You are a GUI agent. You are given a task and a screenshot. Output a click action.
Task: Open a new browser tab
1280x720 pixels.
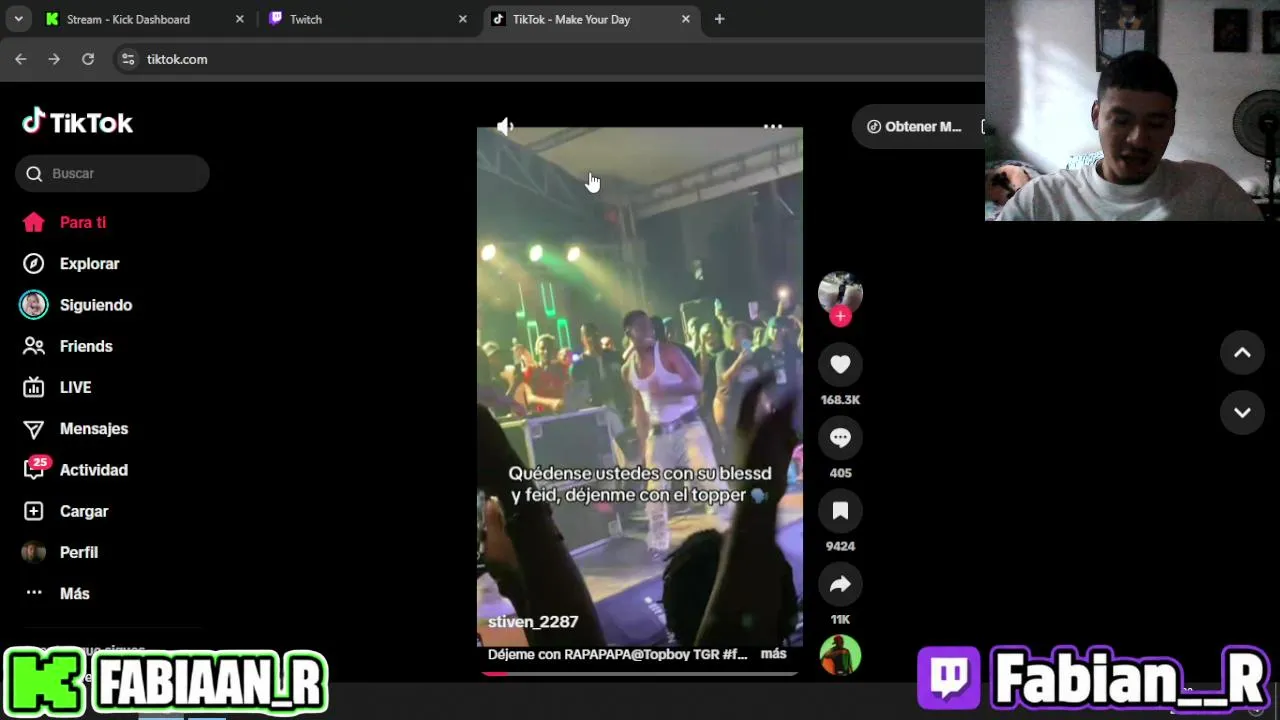719,19
